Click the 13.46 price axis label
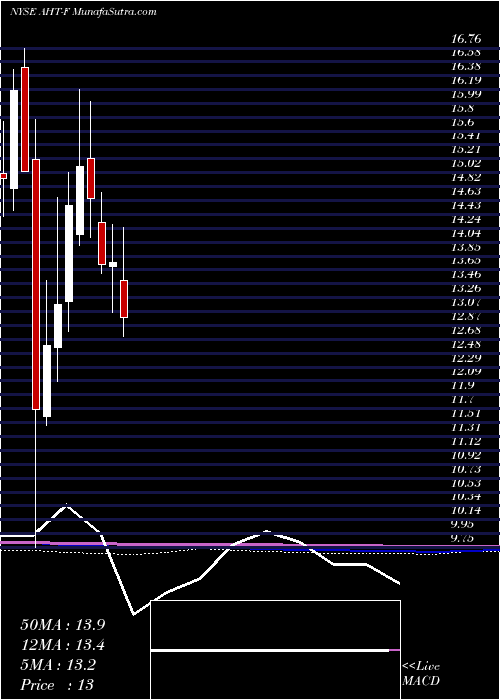Image resolution: width=500 pixels, height=700 pixels. pos(466,275)
